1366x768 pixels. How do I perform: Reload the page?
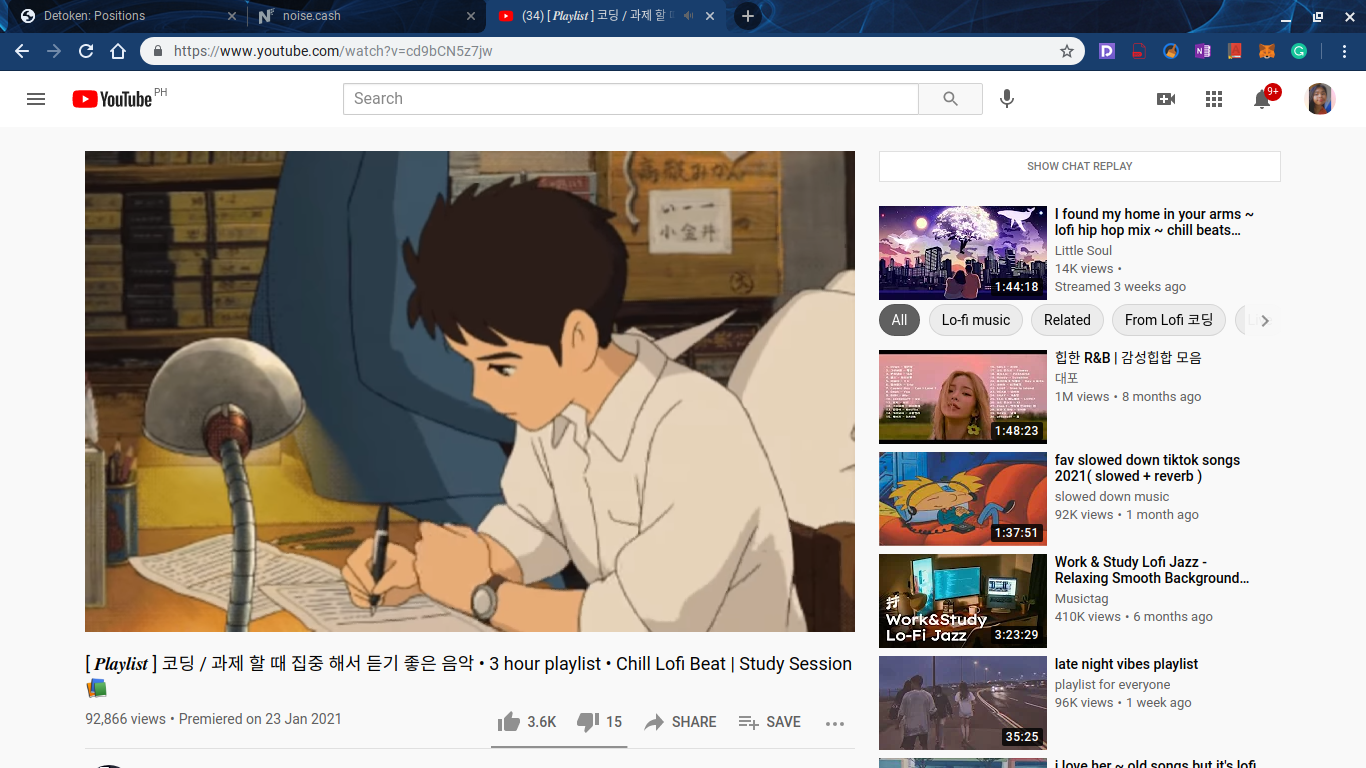86,51
